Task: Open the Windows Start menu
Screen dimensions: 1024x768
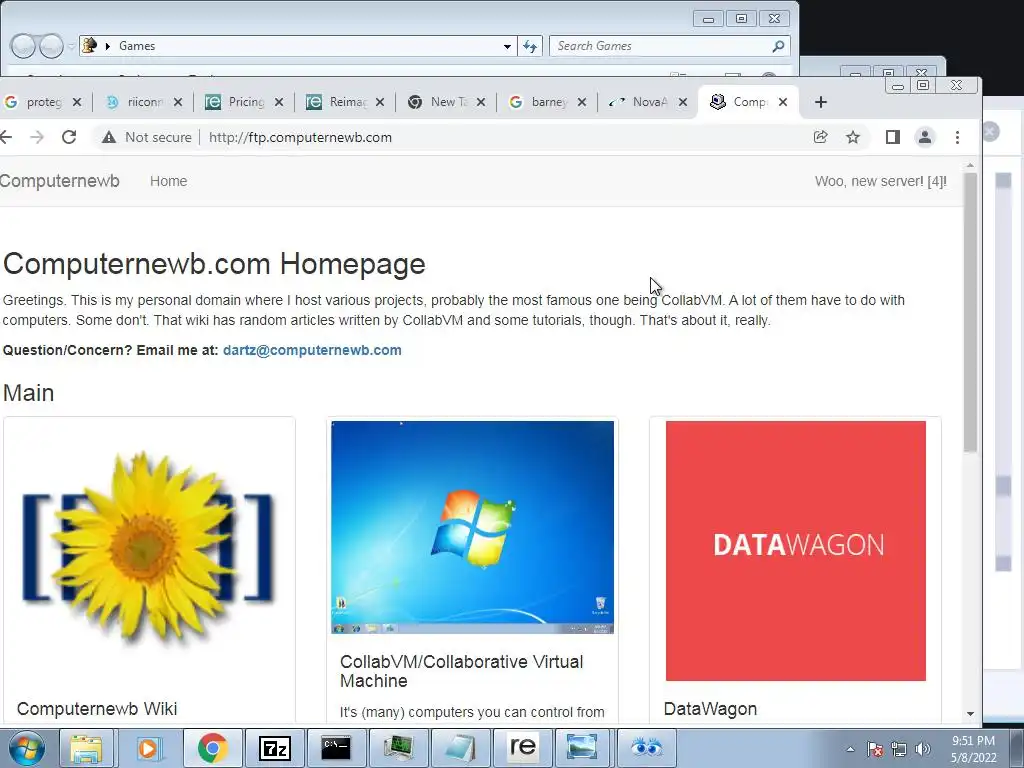Action: pos(27,748)
